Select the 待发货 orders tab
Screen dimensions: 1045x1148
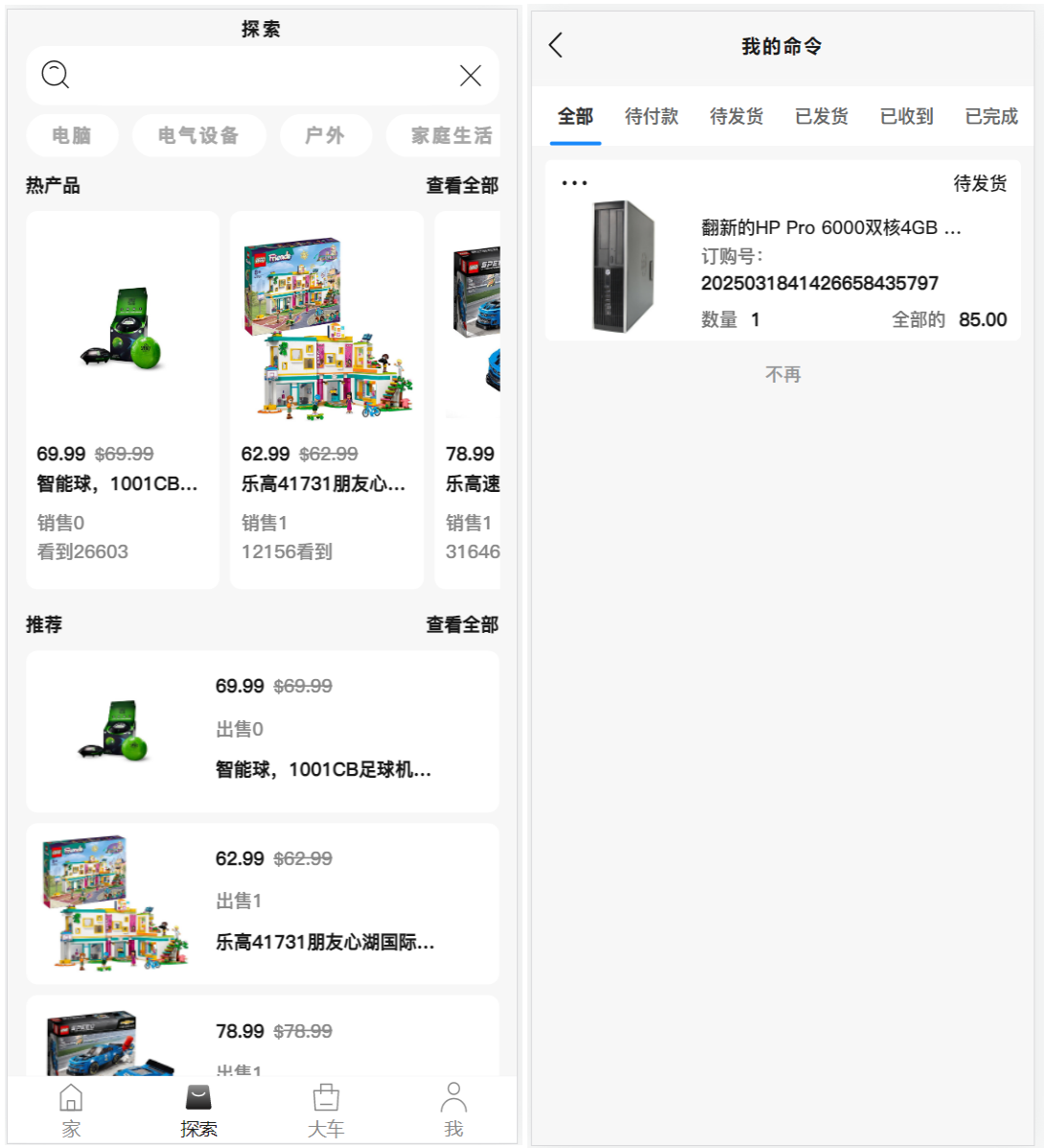pyautogui.click(x=735, y=115)
